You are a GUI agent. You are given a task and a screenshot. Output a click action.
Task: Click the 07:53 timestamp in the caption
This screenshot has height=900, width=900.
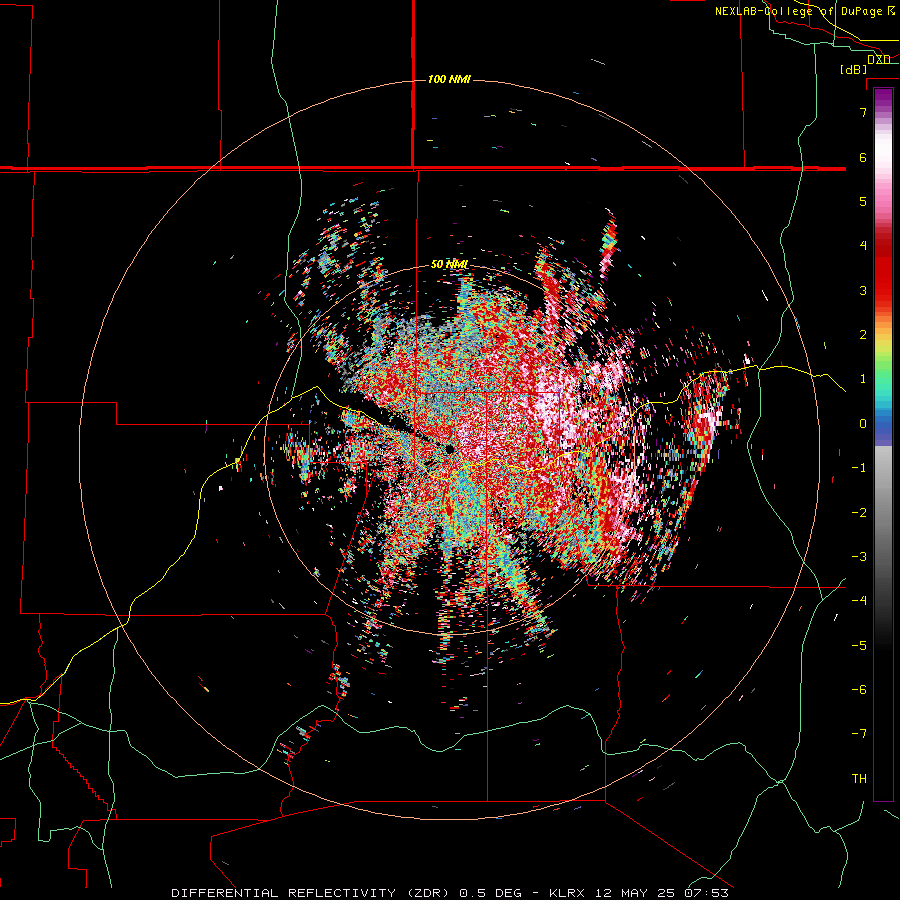point(707,893)
